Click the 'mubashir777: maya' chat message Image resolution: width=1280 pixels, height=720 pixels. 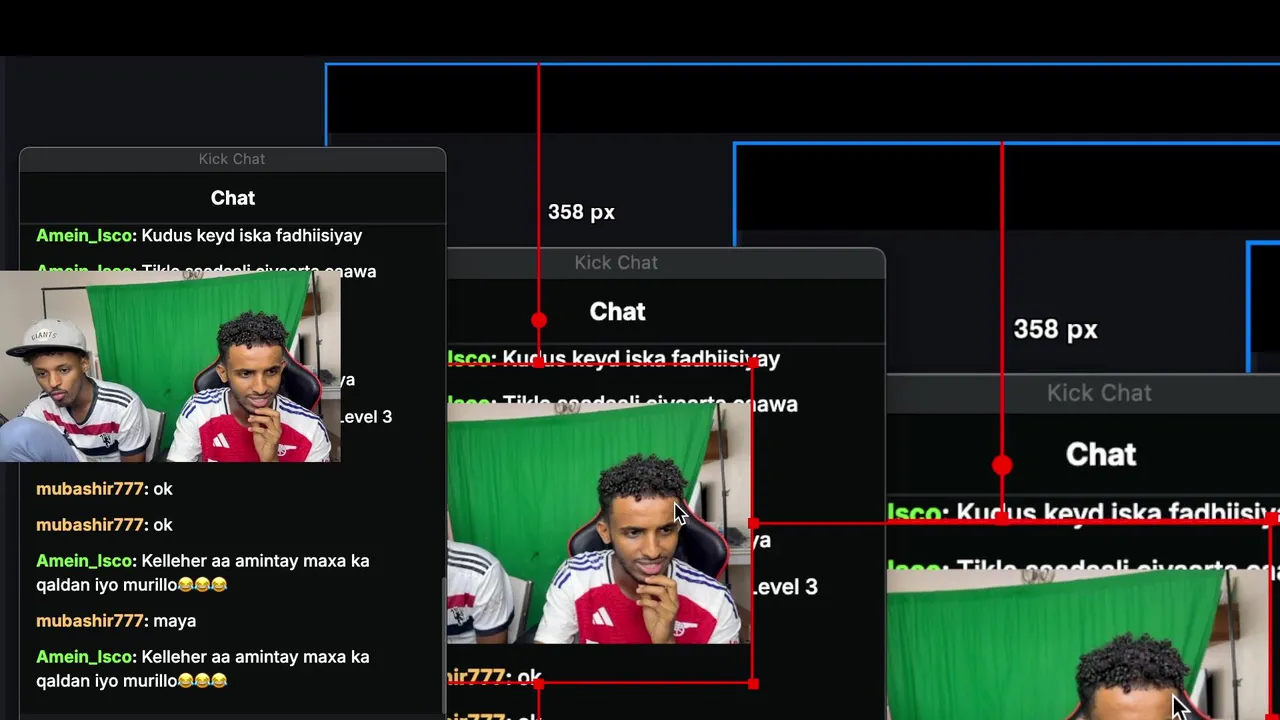click(116, 621)
